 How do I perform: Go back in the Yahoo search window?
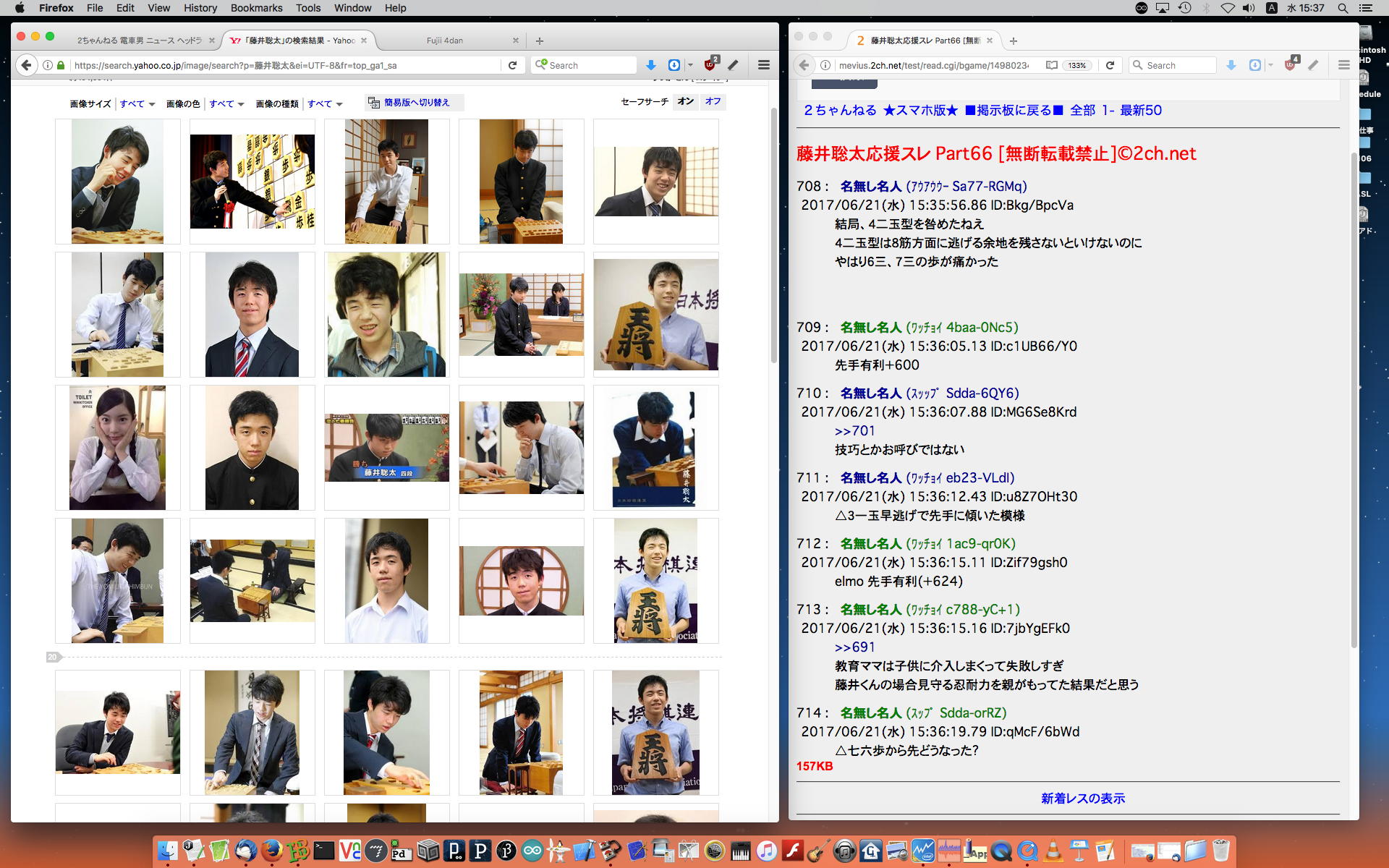[x=27, y=65]
